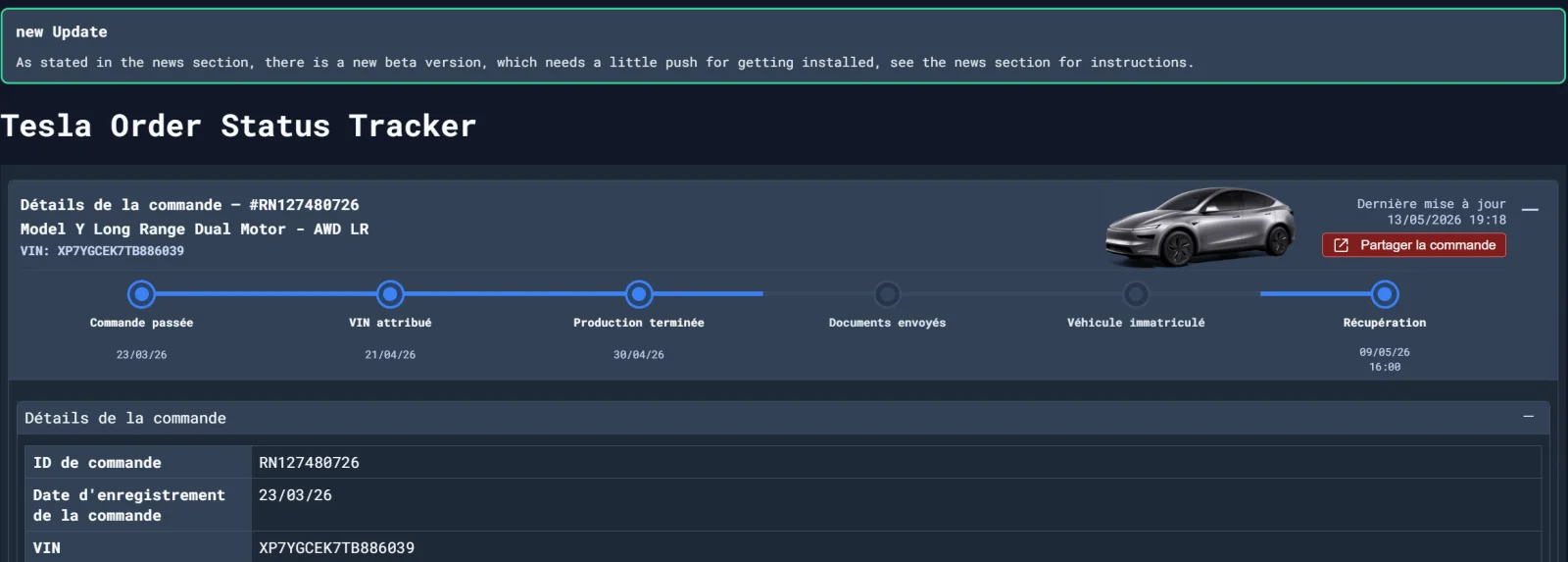Viewport: 1568px width, 562px height.
Task: Click the Commande passée label
Action: (141, 323)
